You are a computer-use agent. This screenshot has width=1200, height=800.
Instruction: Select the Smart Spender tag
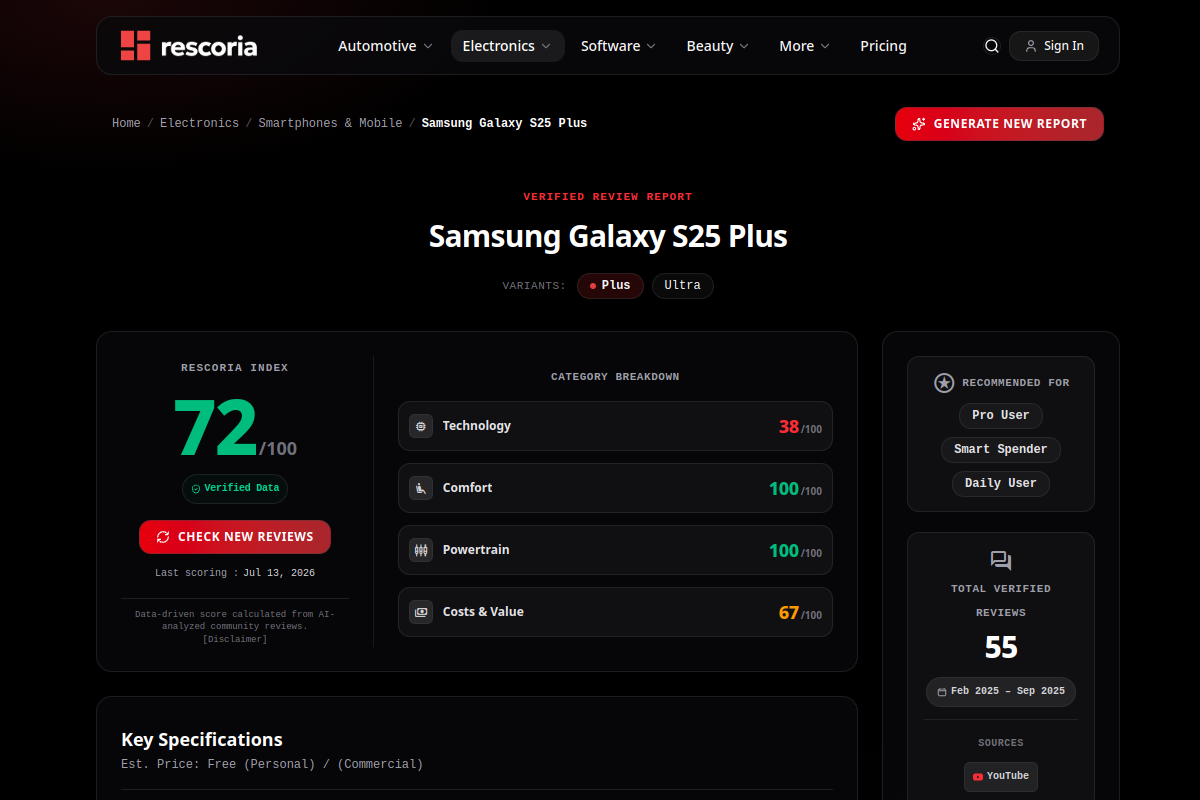[1001, 449]
